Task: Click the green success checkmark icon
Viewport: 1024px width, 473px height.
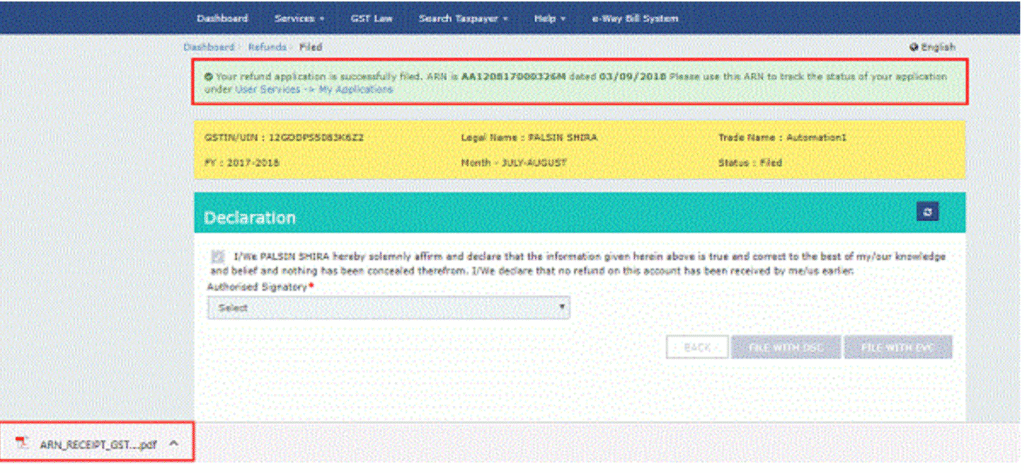Action: 207,75
